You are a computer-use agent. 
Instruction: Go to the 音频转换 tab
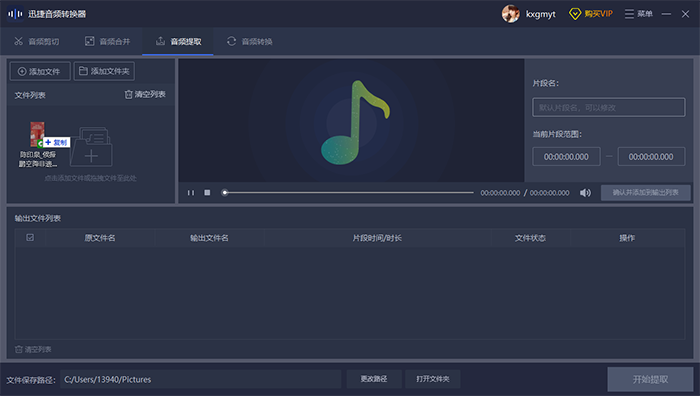(250, 42)
